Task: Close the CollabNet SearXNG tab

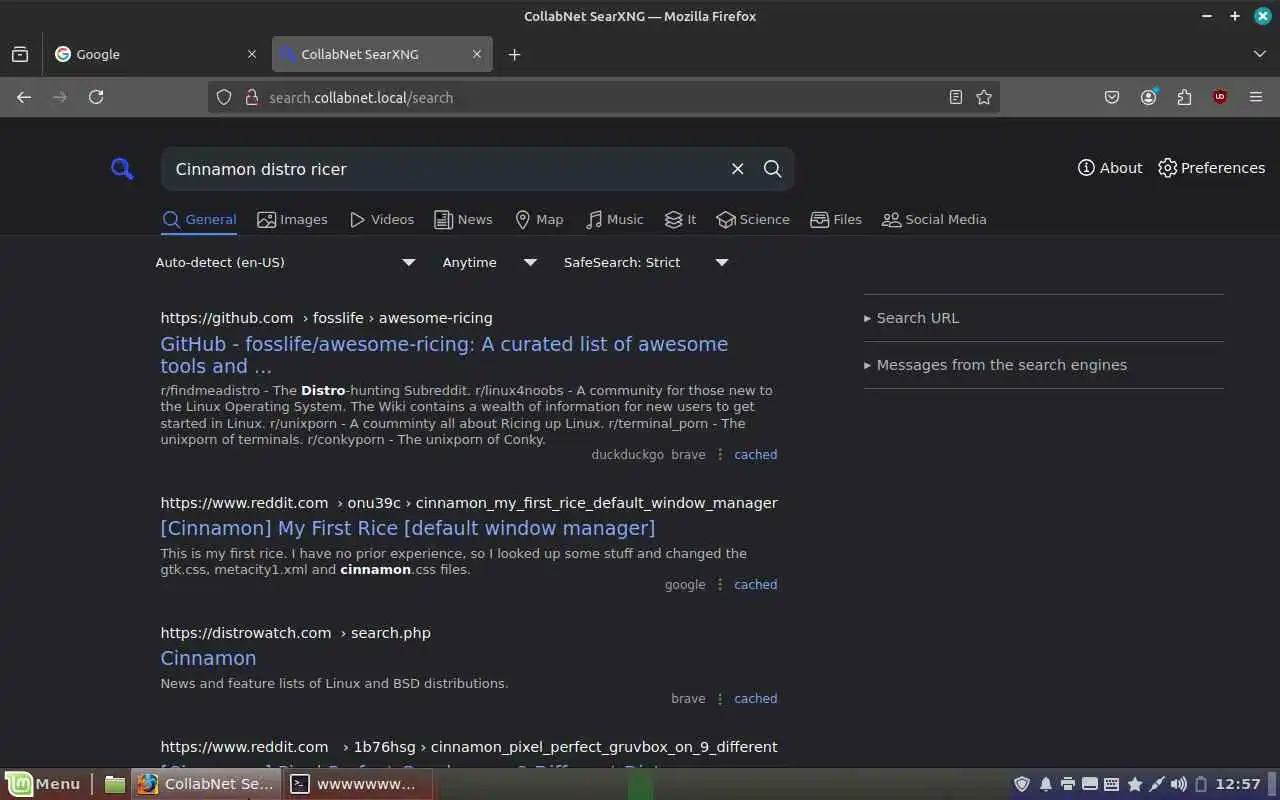Action: pyautogui.click(x=477, y=54)
